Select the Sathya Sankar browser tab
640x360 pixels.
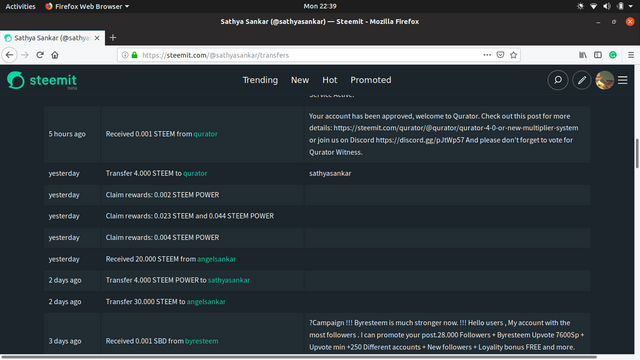(x=52, y=38)
